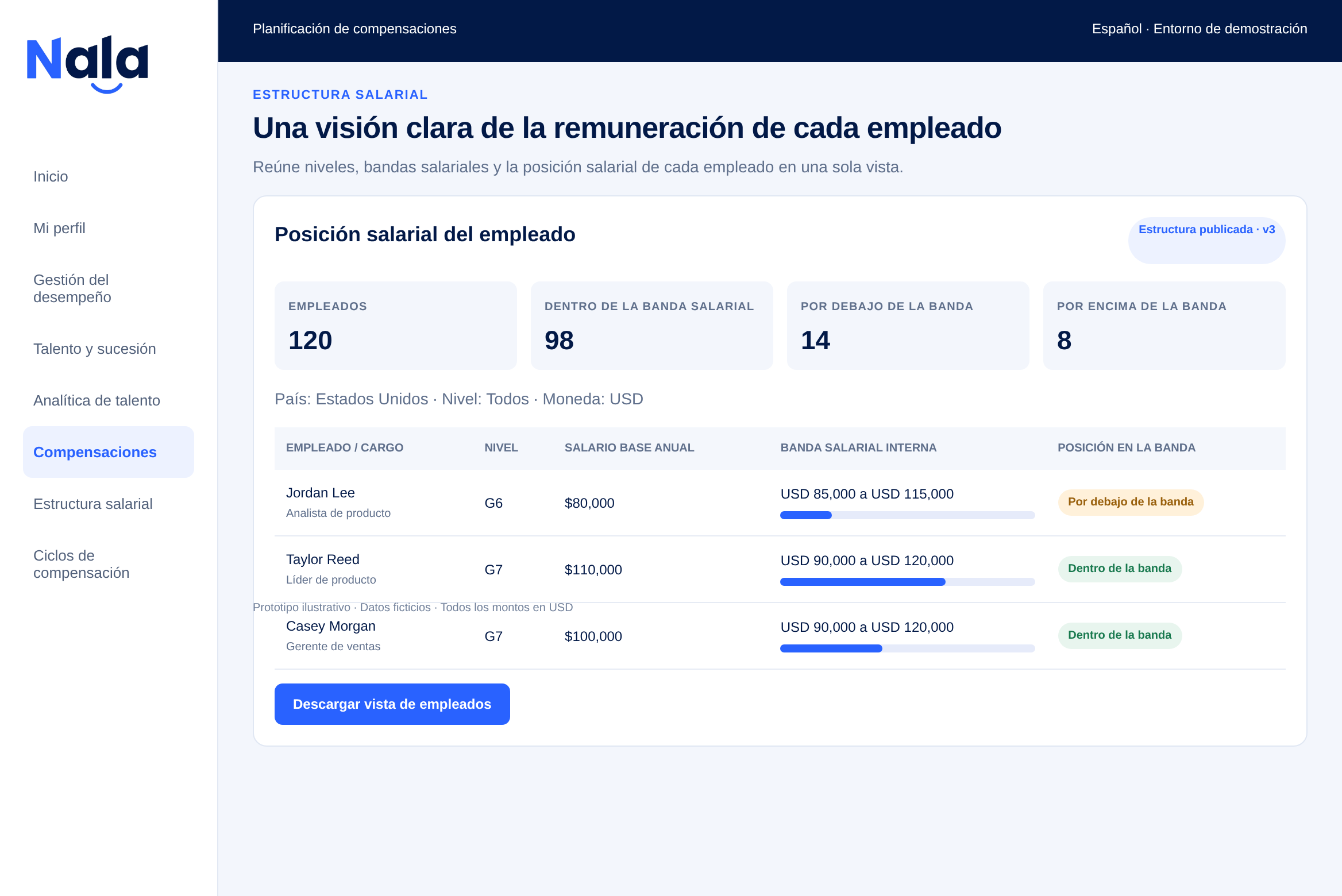Click the Banda salarial interna header
The width and height of the screenshot is (1342, 896).
858,447
